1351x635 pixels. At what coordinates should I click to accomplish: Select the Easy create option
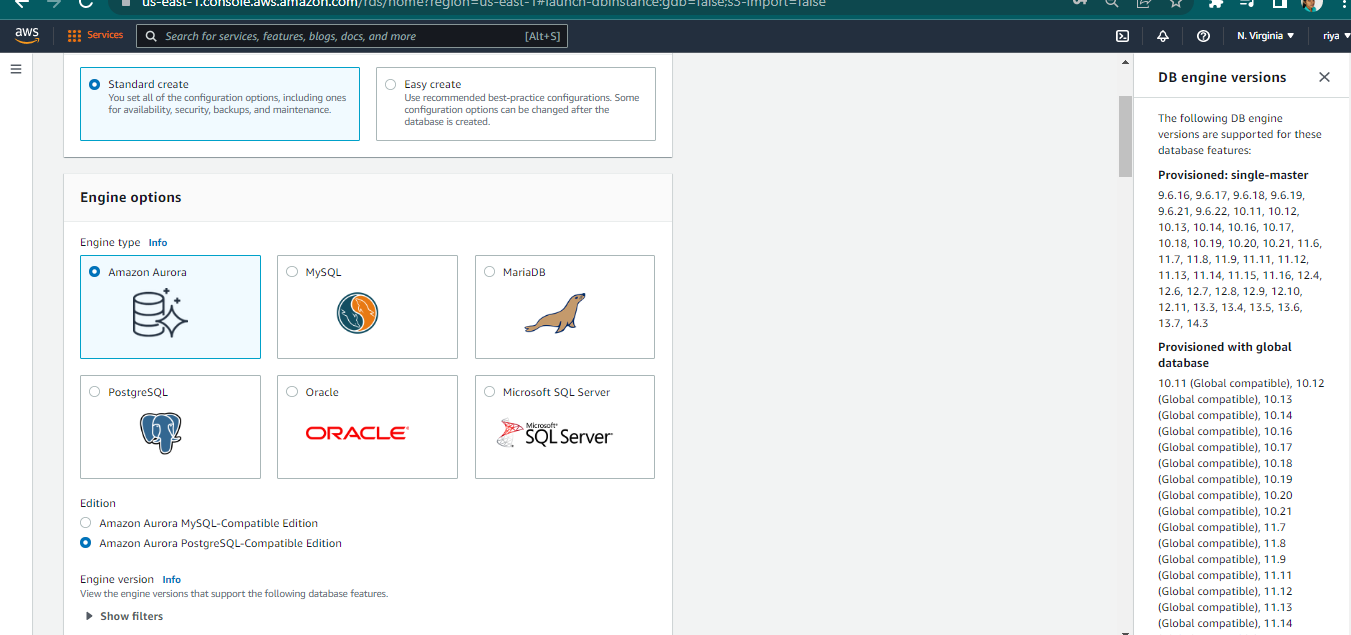click(390, 85)
